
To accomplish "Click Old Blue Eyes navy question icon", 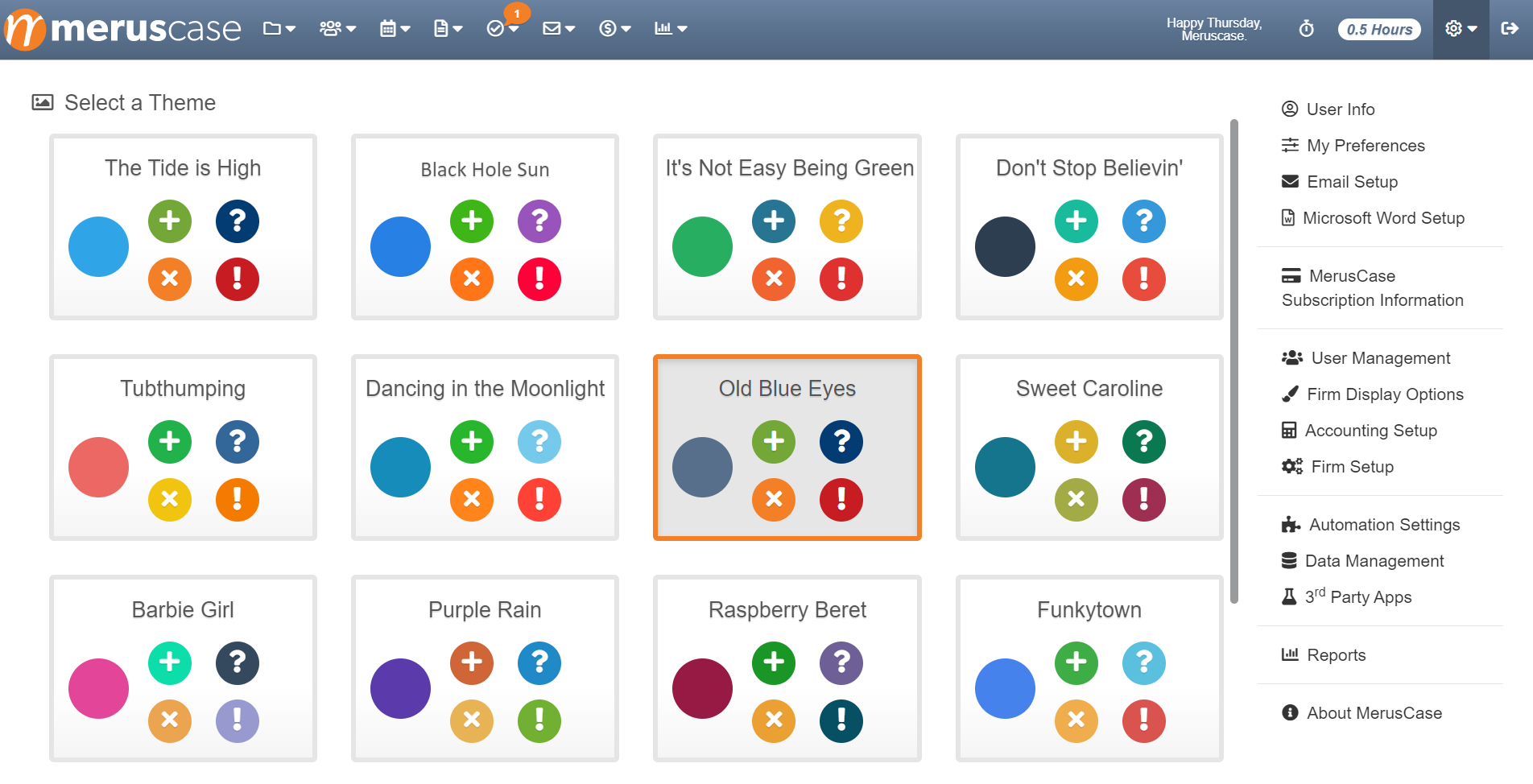I will click(x=841, y=441).
